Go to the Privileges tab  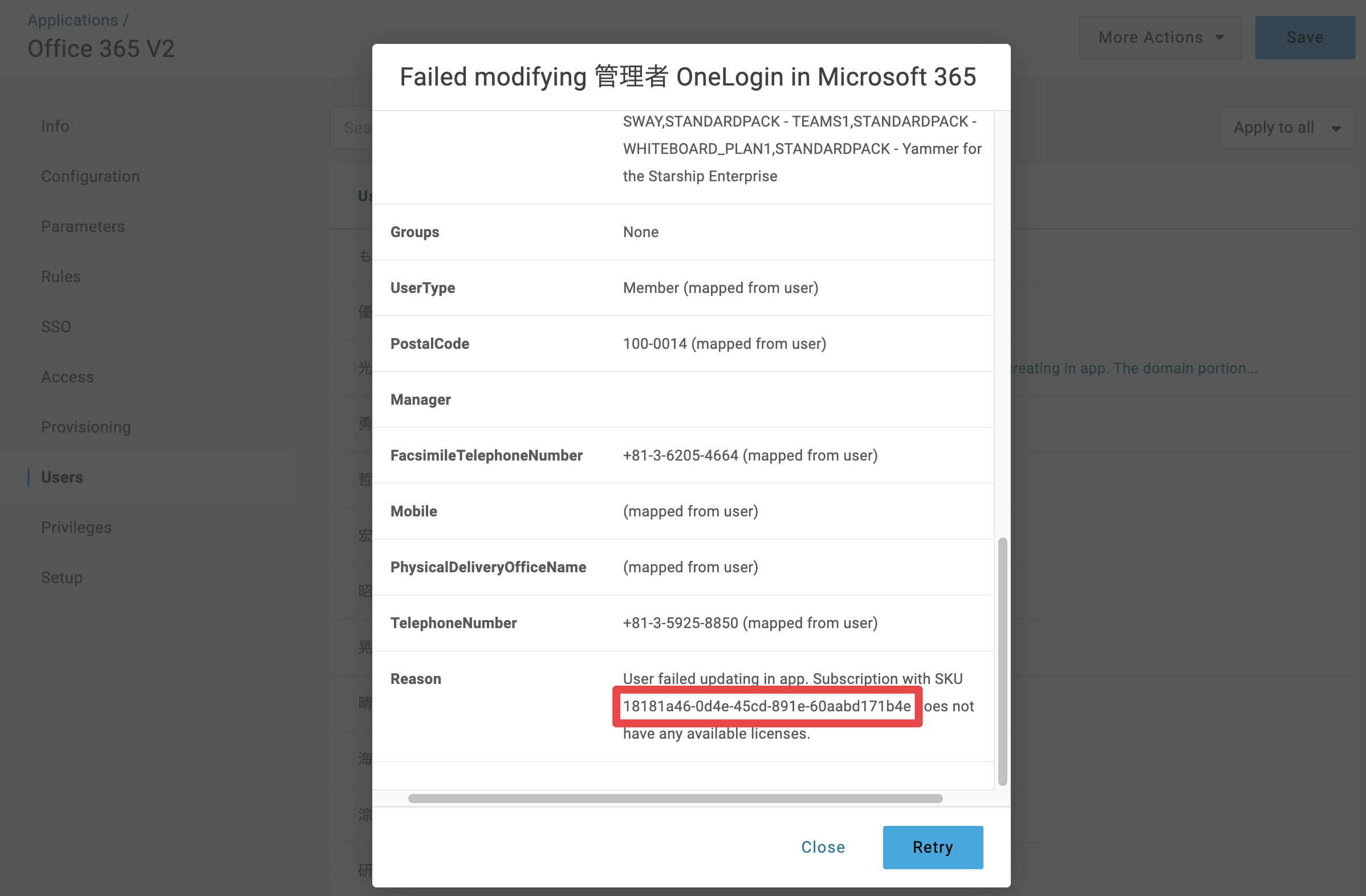point(76,527)
